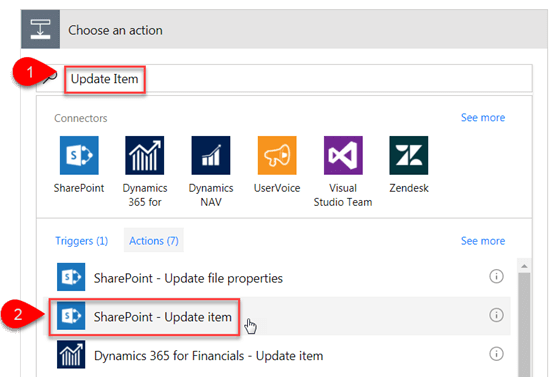Open the UserVoice connector
This screenshot has width=555, height=377.
click(x=277, y=155)
